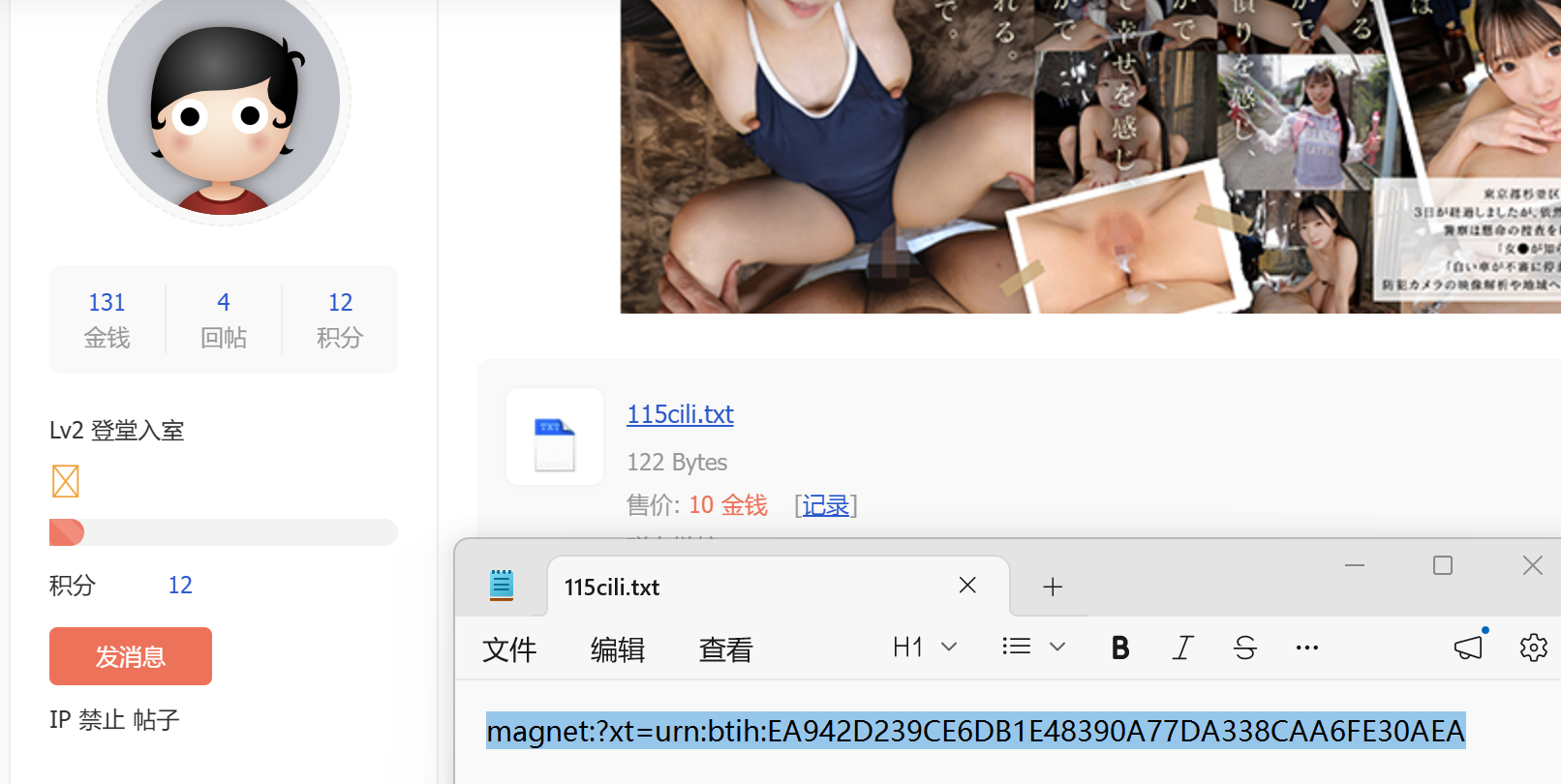The image size is (1561, 784).
Task: Click the 12 积分 stat in the stats box
Action: 340,319
